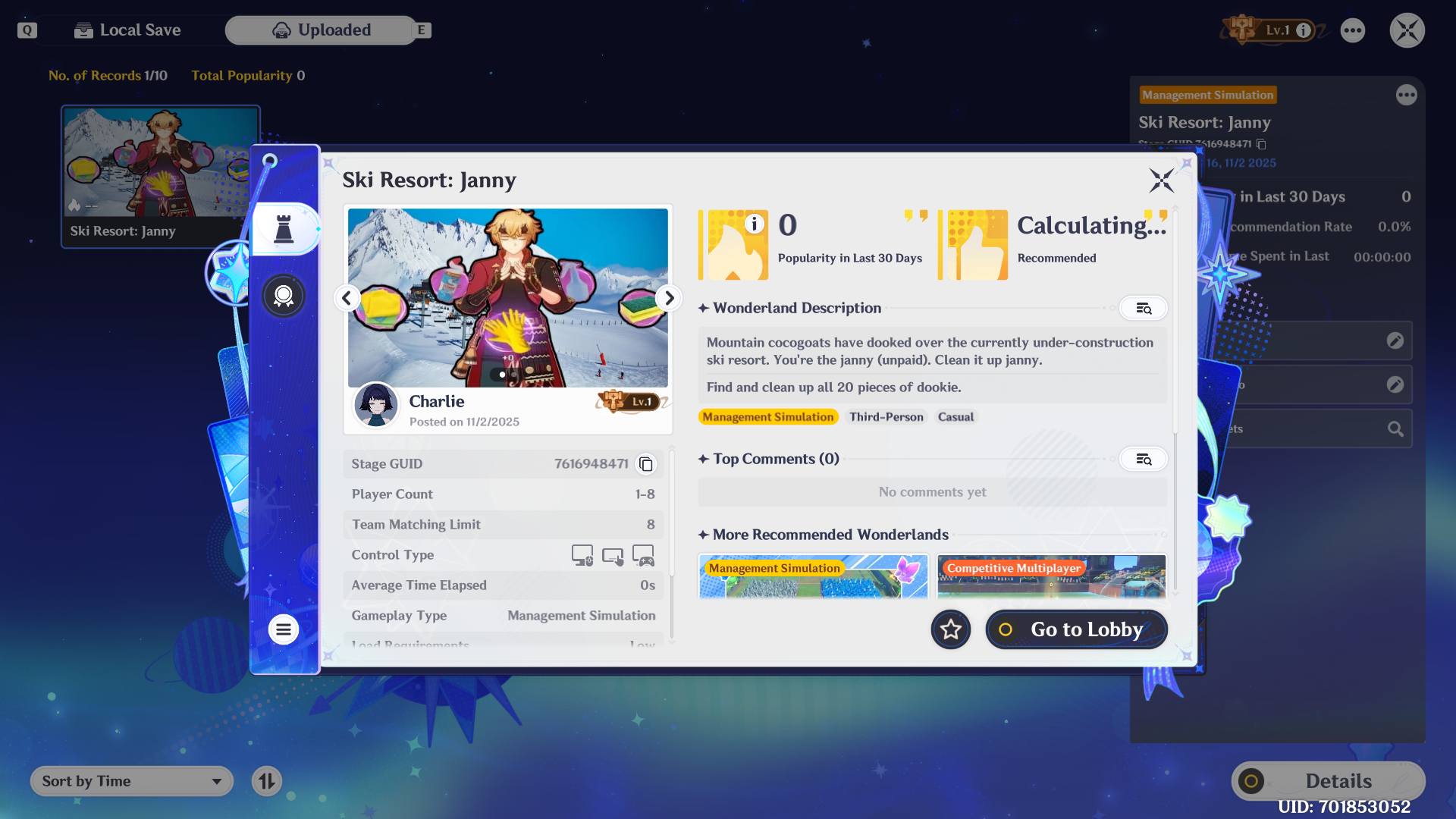The image size is (1456, 819).
Task: Show next preview image
Action: pos(669,298)
